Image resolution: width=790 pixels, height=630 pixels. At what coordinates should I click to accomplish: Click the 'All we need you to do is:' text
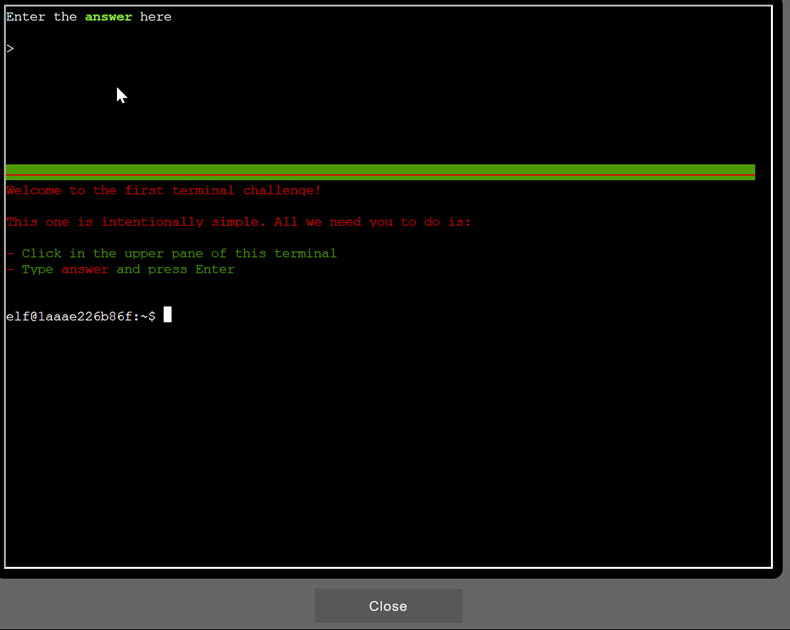click(x=372, y=222)
